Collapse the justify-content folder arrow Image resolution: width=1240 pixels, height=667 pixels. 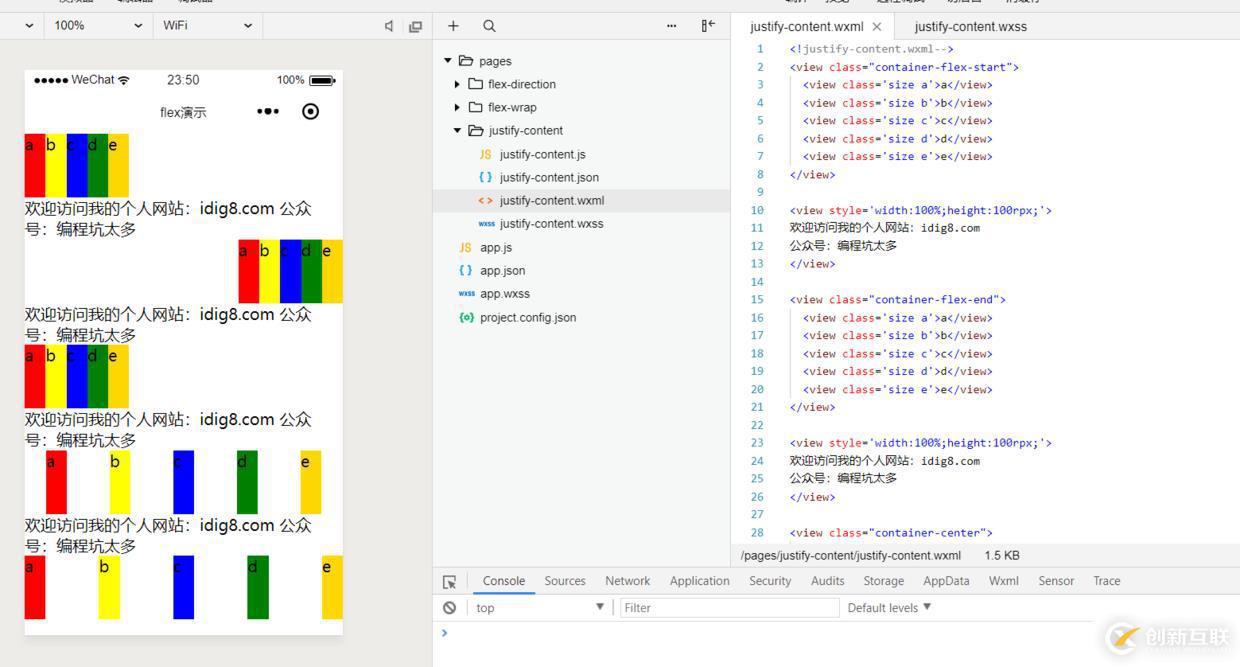coord(457,130)
